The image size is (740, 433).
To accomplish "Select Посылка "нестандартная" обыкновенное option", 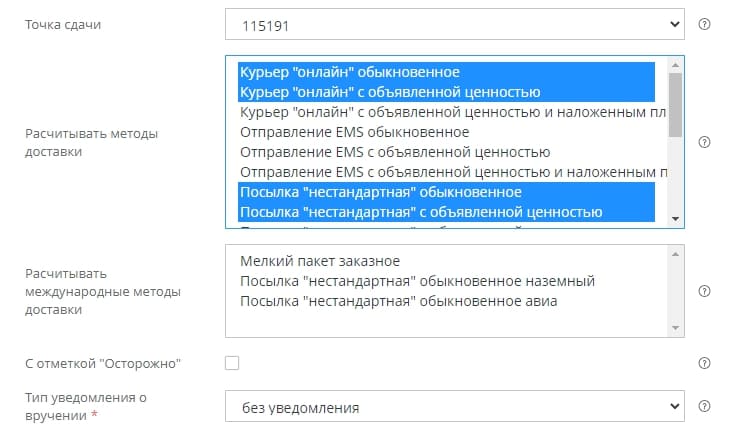I will tap(381, 191).
